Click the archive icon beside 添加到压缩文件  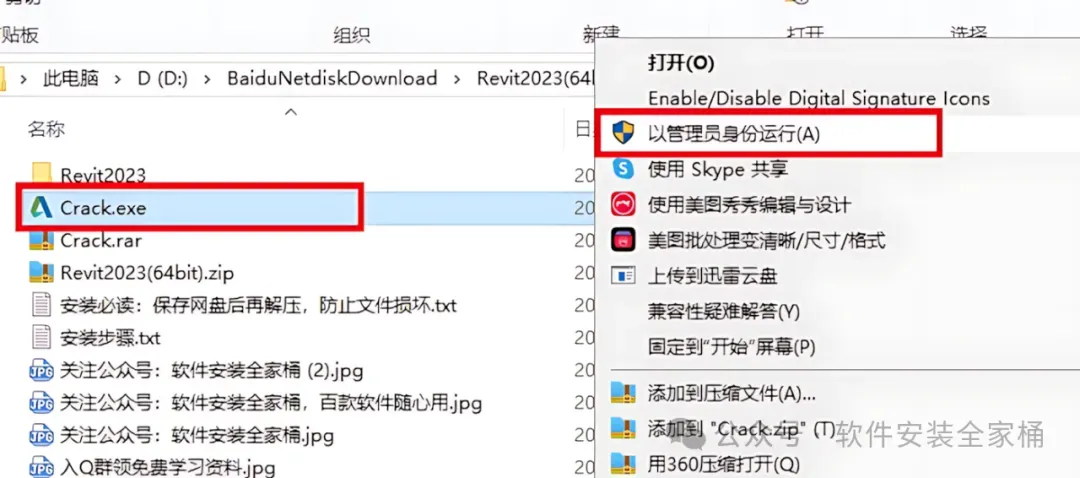[623, 393]
